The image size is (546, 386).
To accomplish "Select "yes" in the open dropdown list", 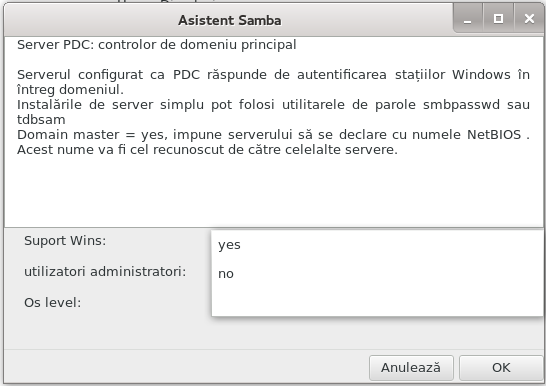I will (377, 245).
